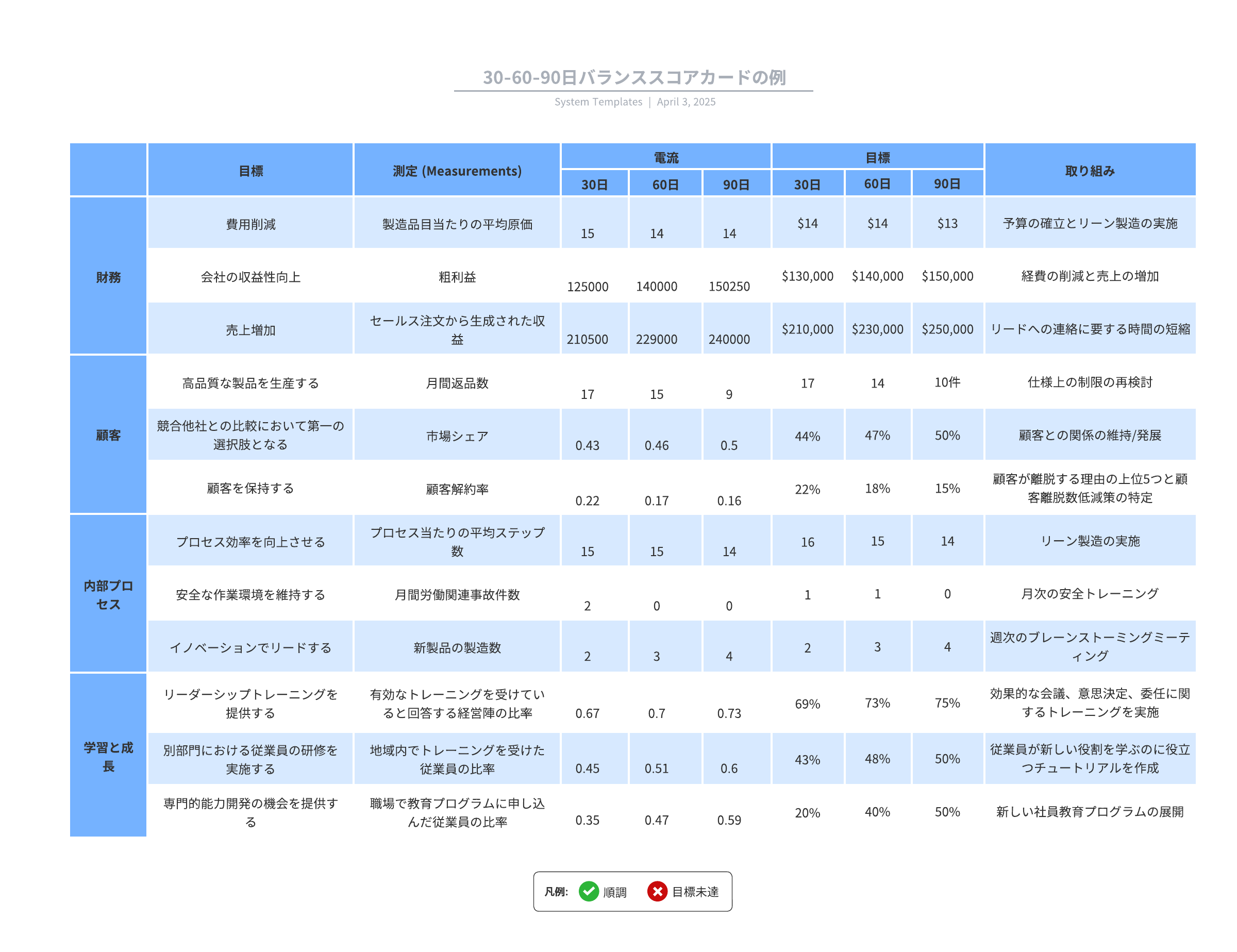Select the 内部プロセス category cell
1237x952 pixels.
pos(108,594)
